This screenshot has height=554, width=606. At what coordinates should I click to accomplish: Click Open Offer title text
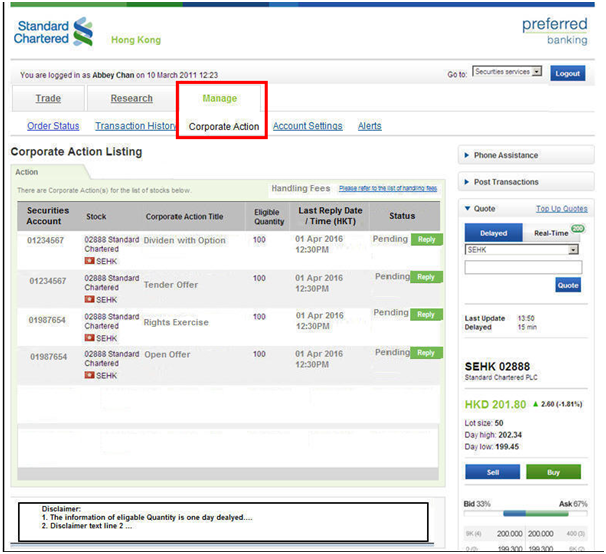click(167, 355)
